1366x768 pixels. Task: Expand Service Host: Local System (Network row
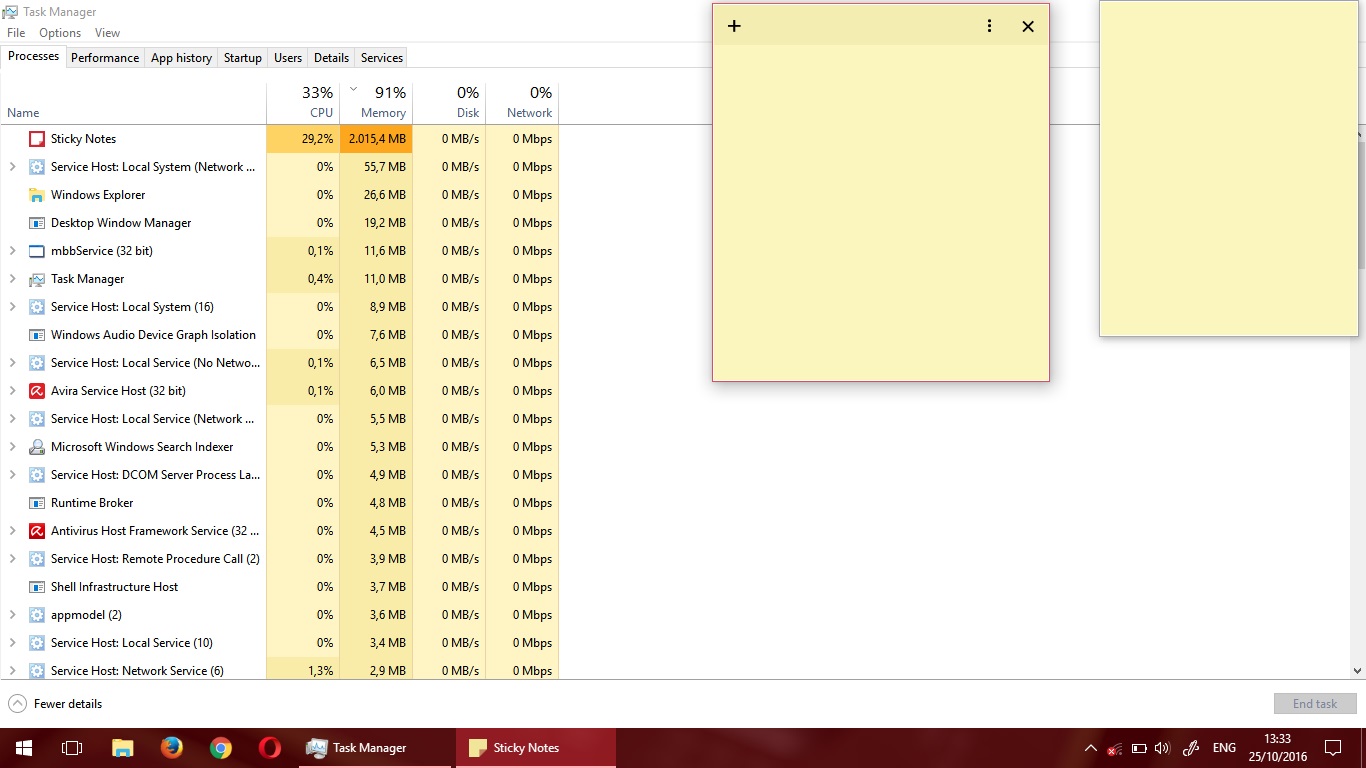[12, 167]
